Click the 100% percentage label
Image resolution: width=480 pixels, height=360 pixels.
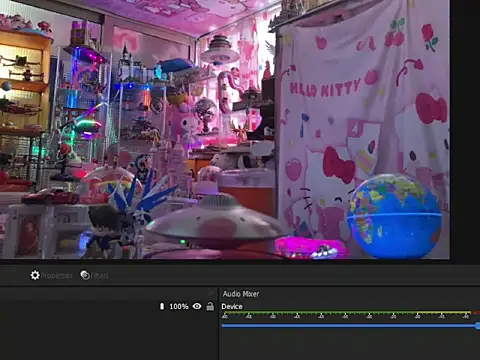click(x=179, y=306)
